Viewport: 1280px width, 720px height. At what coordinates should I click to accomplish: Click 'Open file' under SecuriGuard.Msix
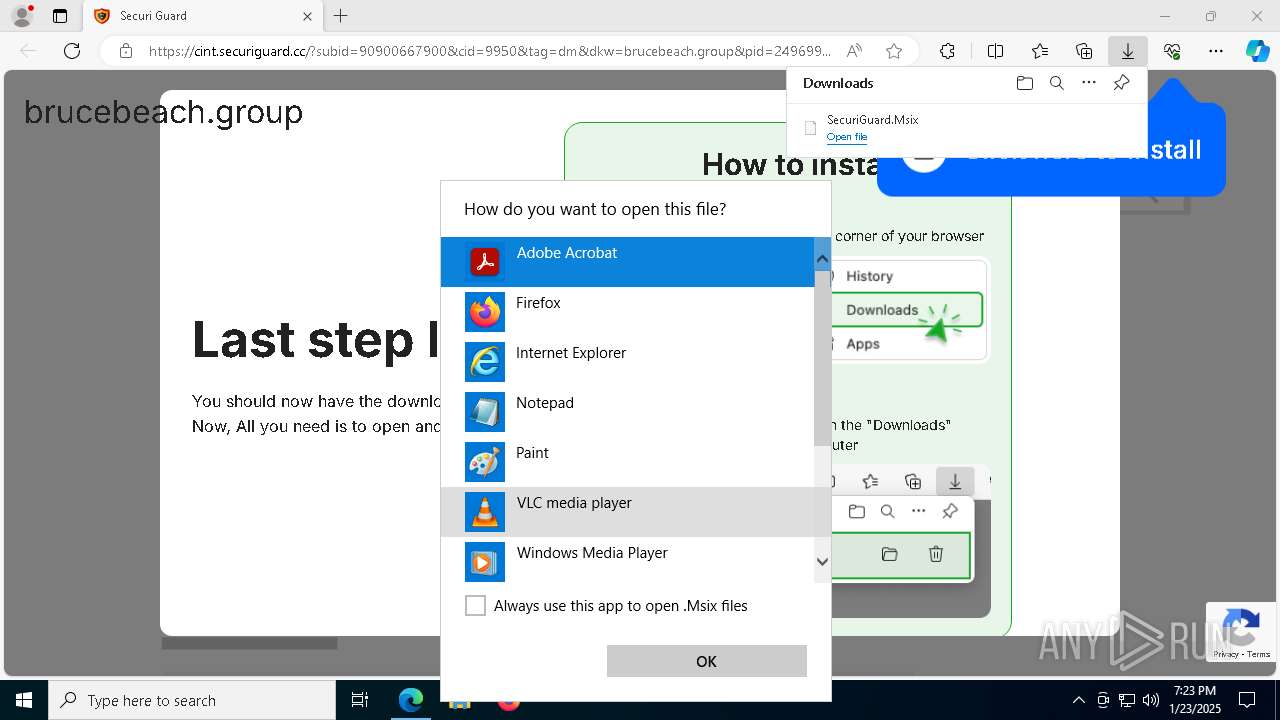click(x=846, y=137)
